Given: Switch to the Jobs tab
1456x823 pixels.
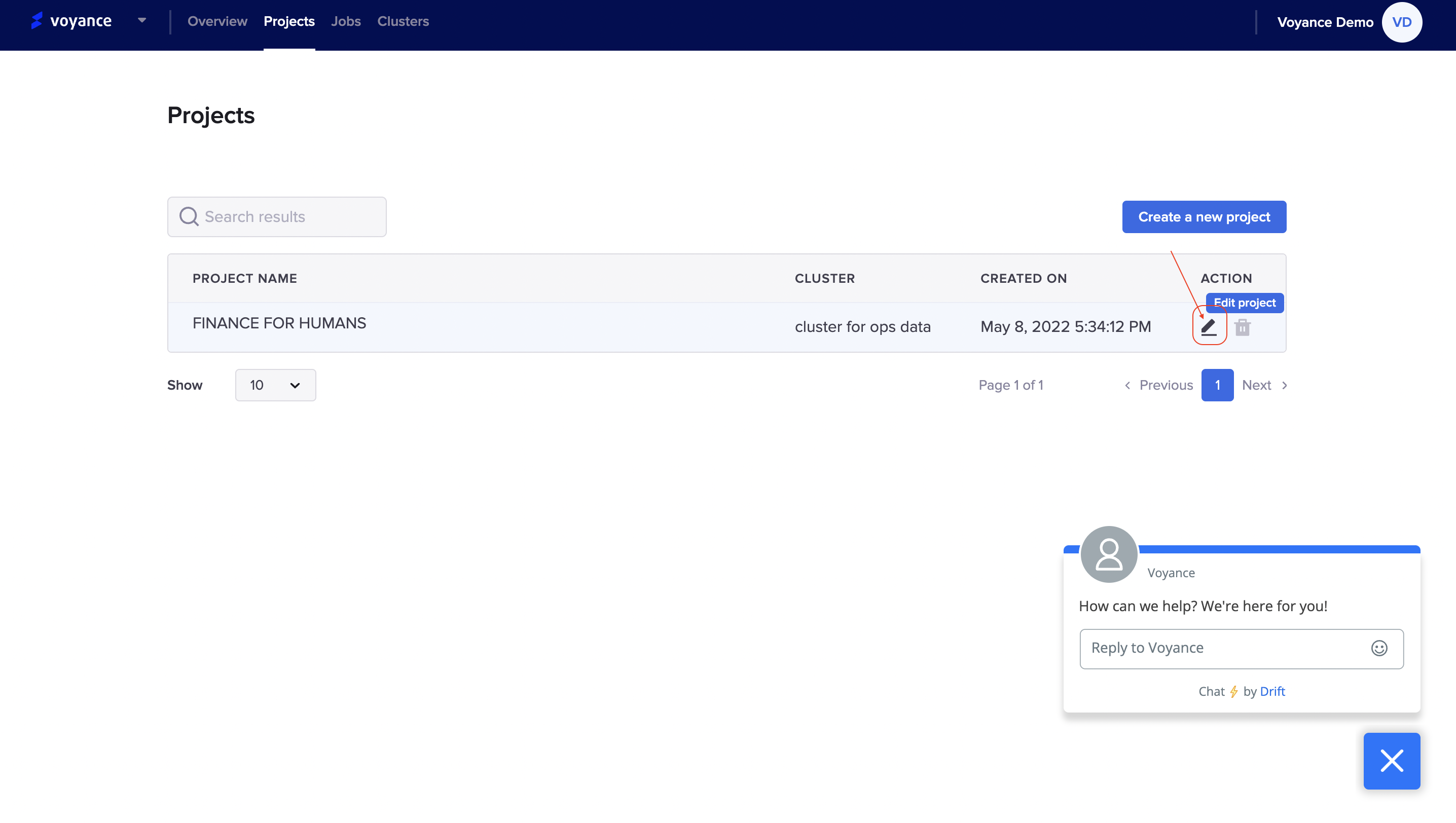Looking at the screenshot, I should 345,21.
